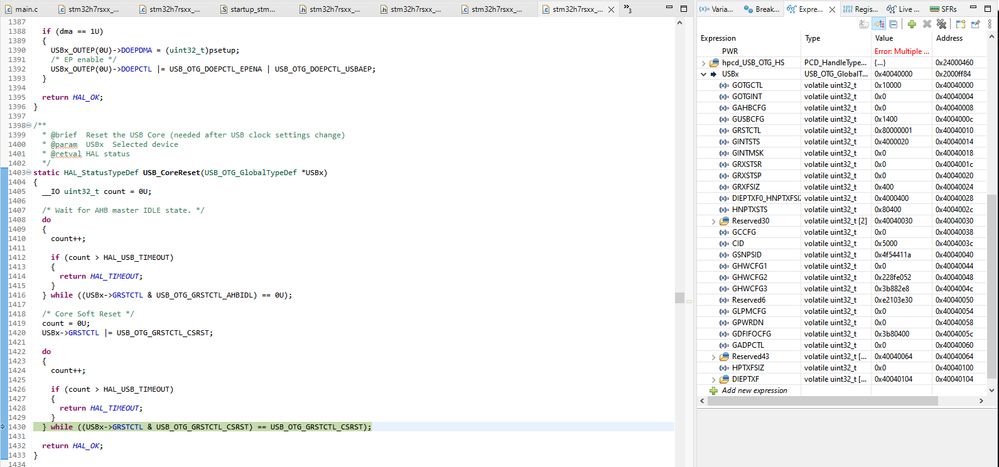The image size is (999, 467).
Task: Click Remove All Expressions double-X icon
Action: (x=940, y=24)
